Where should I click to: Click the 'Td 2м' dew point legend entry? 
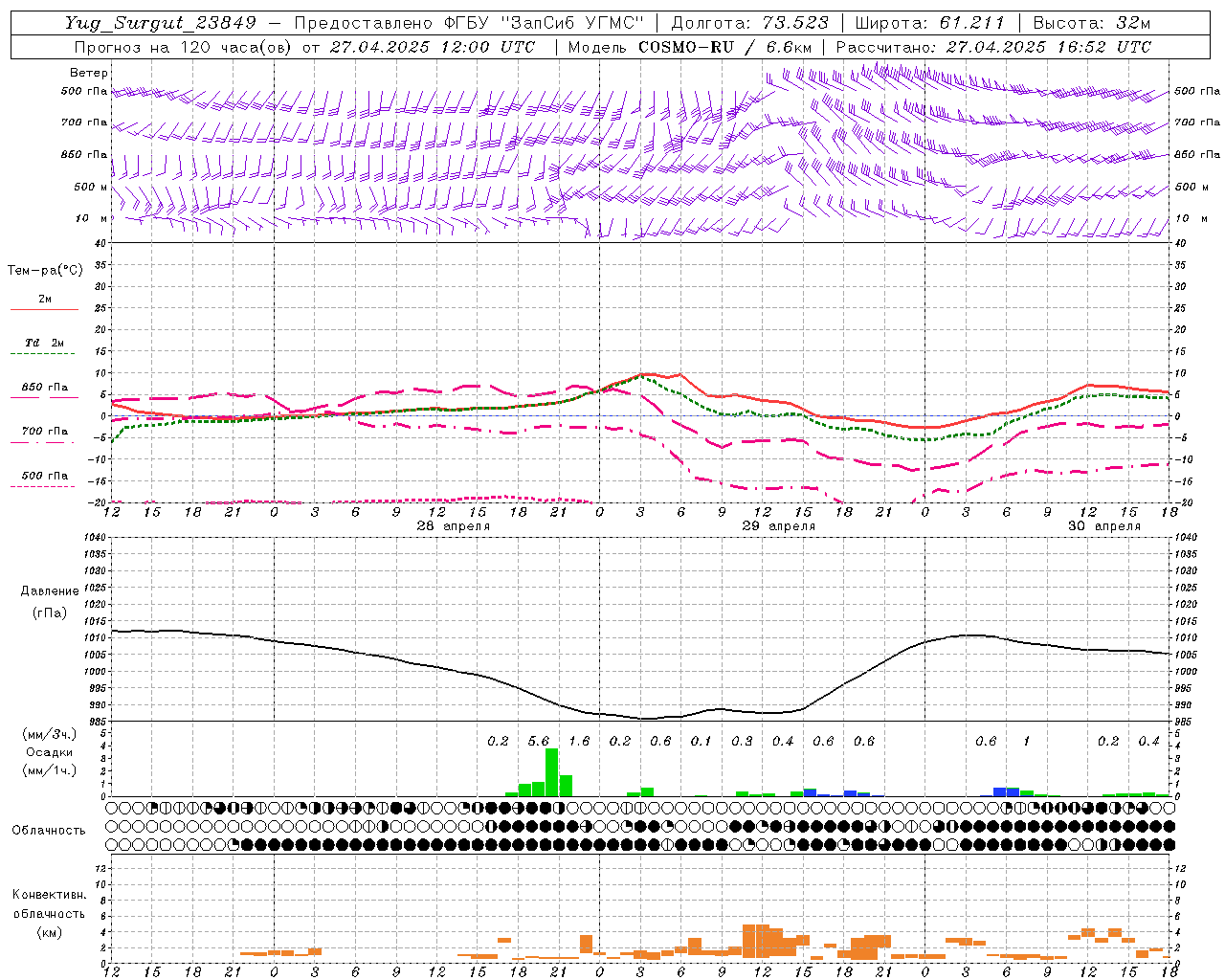[x=45, y=343]
